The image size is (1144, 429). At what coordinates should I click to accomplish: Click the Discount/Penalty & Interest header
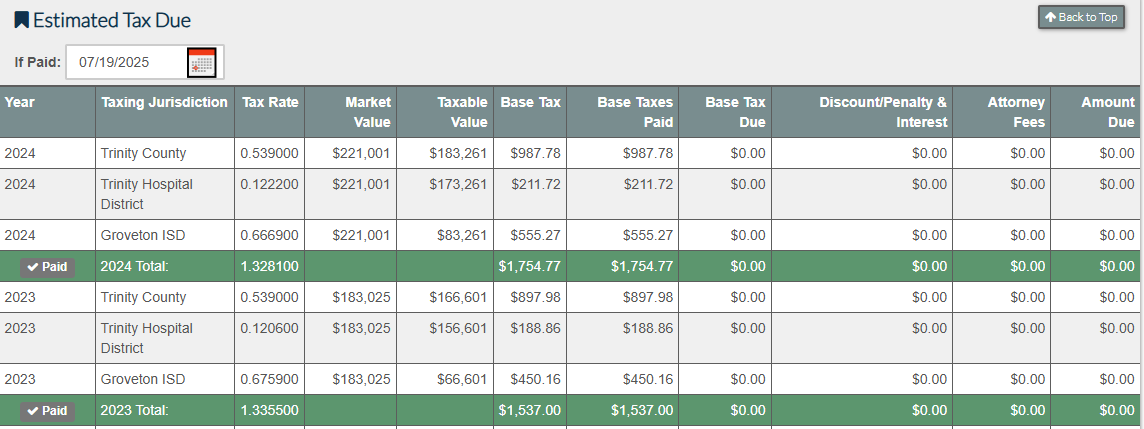point(882,112)
